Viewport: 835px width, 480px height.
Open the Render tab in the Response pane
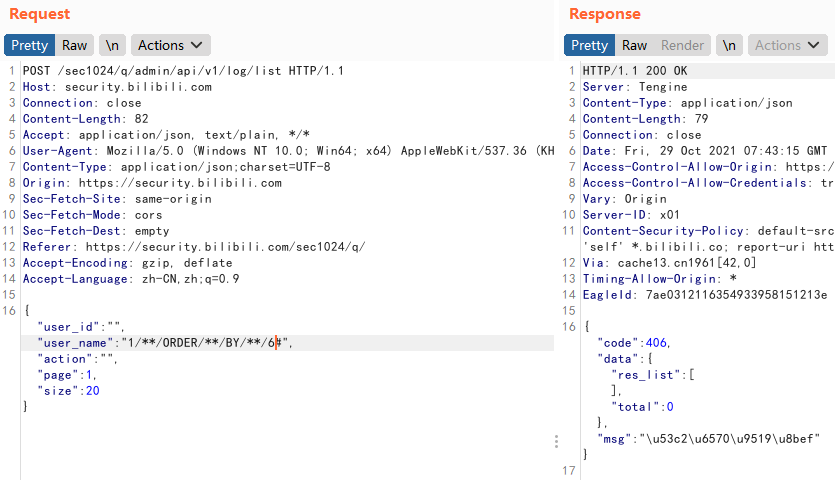[682, 45]
